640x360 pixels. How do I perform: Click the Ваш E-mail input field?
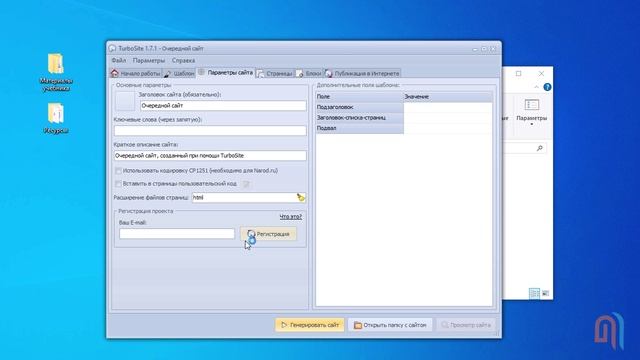tap(177, 234)
